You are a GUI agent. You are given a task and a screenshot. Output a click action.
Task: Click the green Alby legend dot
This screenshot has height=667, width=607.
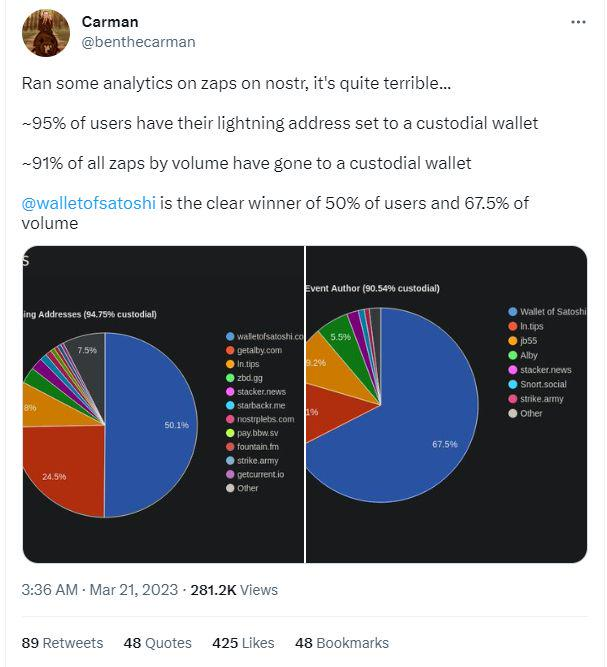point(512,355)
